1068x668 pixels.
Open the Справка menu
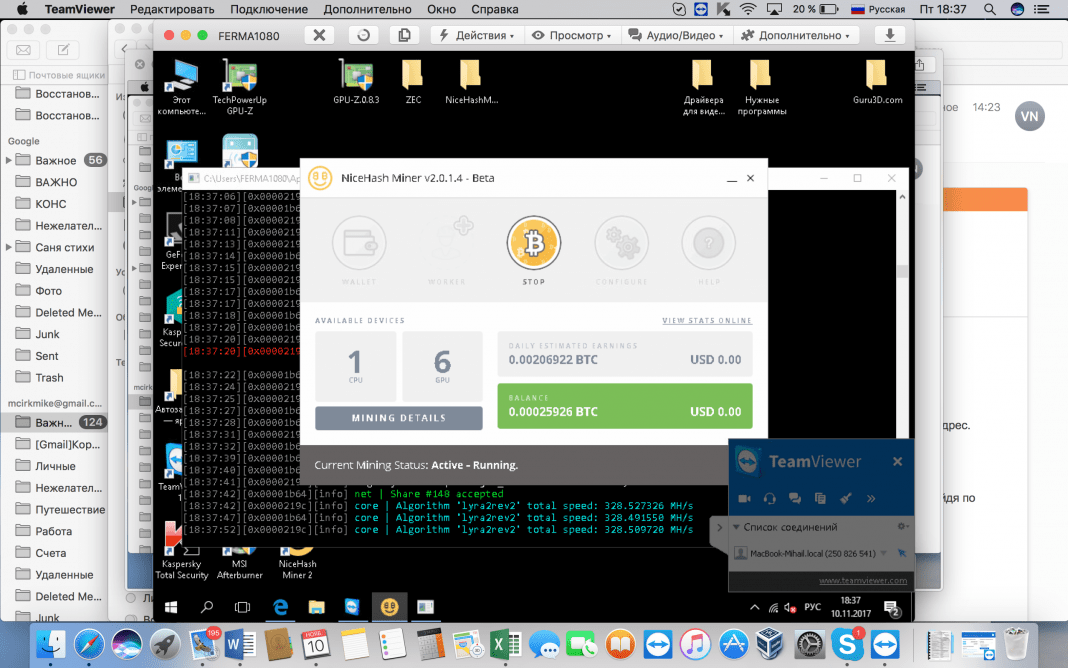(494, 9)
